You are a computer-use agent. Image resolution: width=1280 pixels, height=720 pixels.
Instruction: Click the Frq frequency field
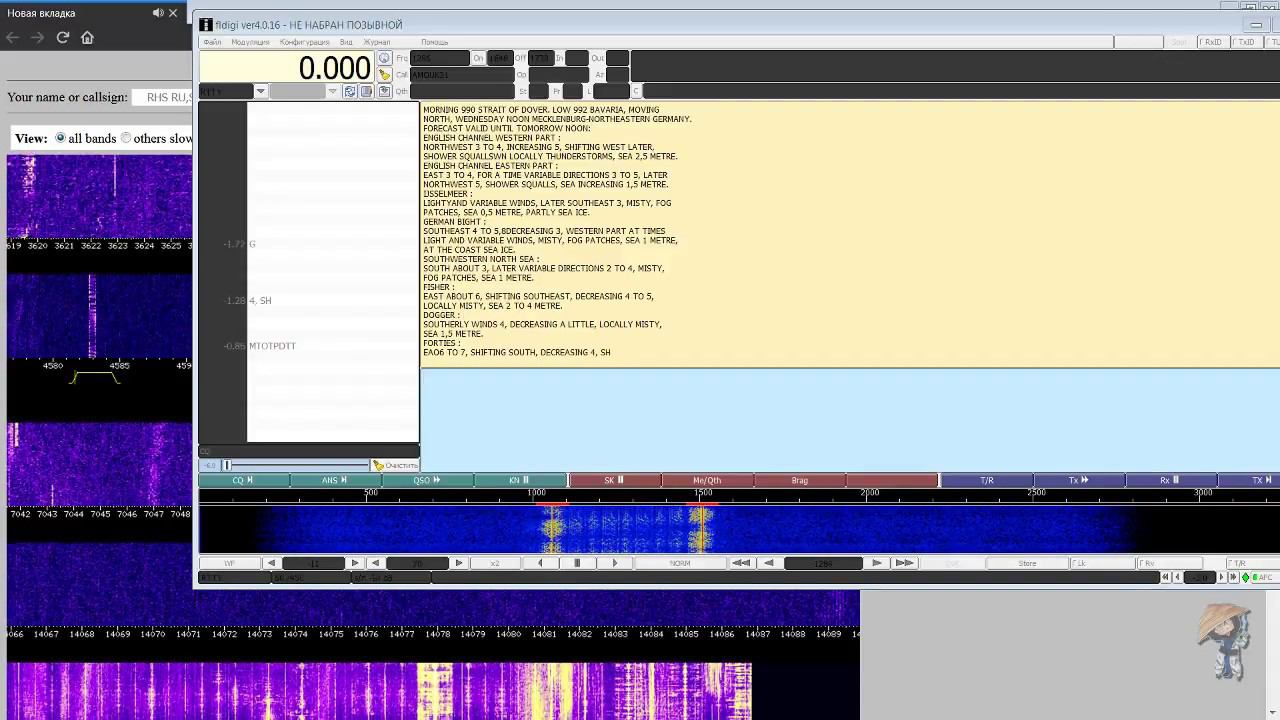pos(439,58)
